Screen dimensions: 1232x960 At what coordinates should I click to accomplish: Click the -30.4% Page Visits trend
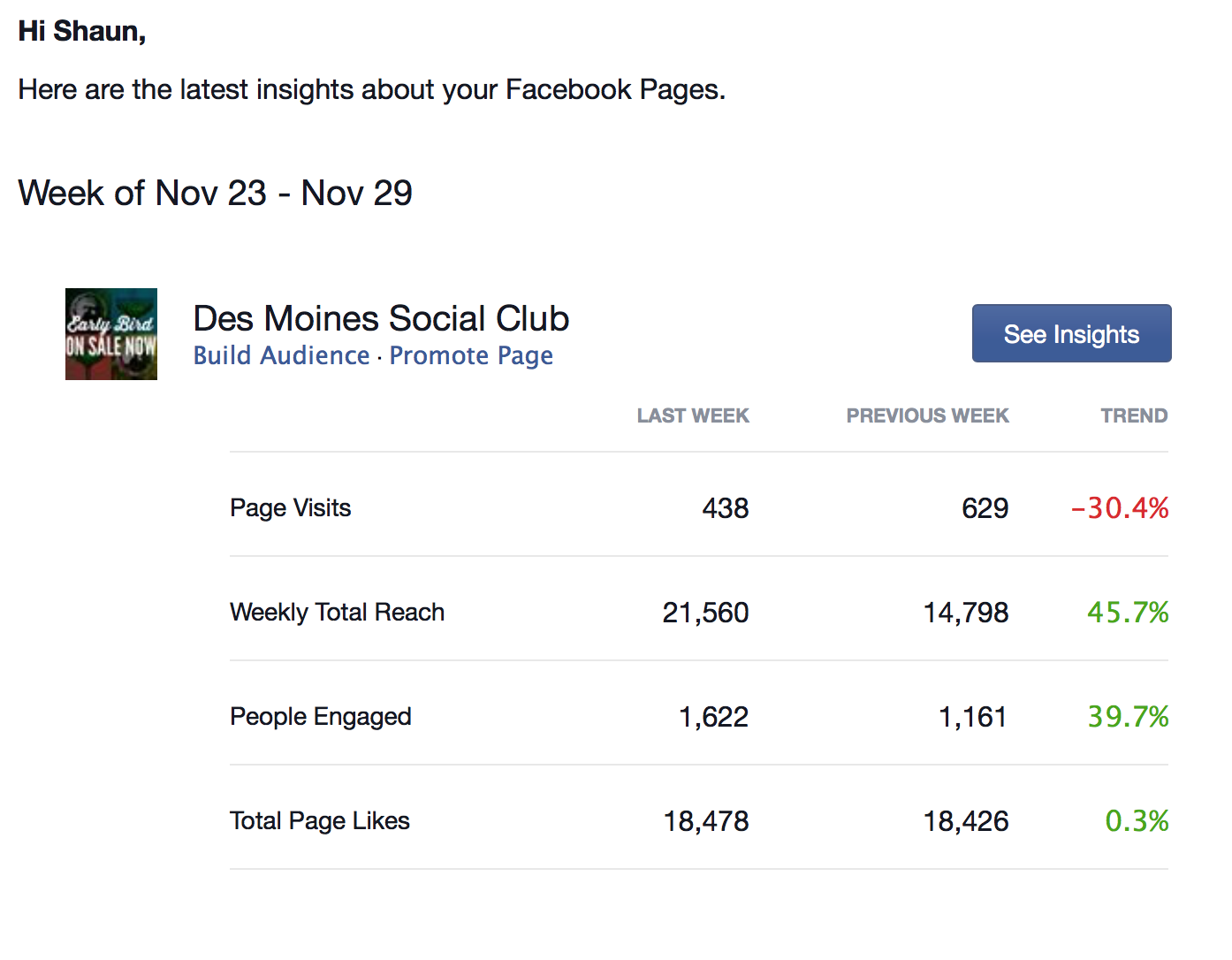coord(1120,508)
